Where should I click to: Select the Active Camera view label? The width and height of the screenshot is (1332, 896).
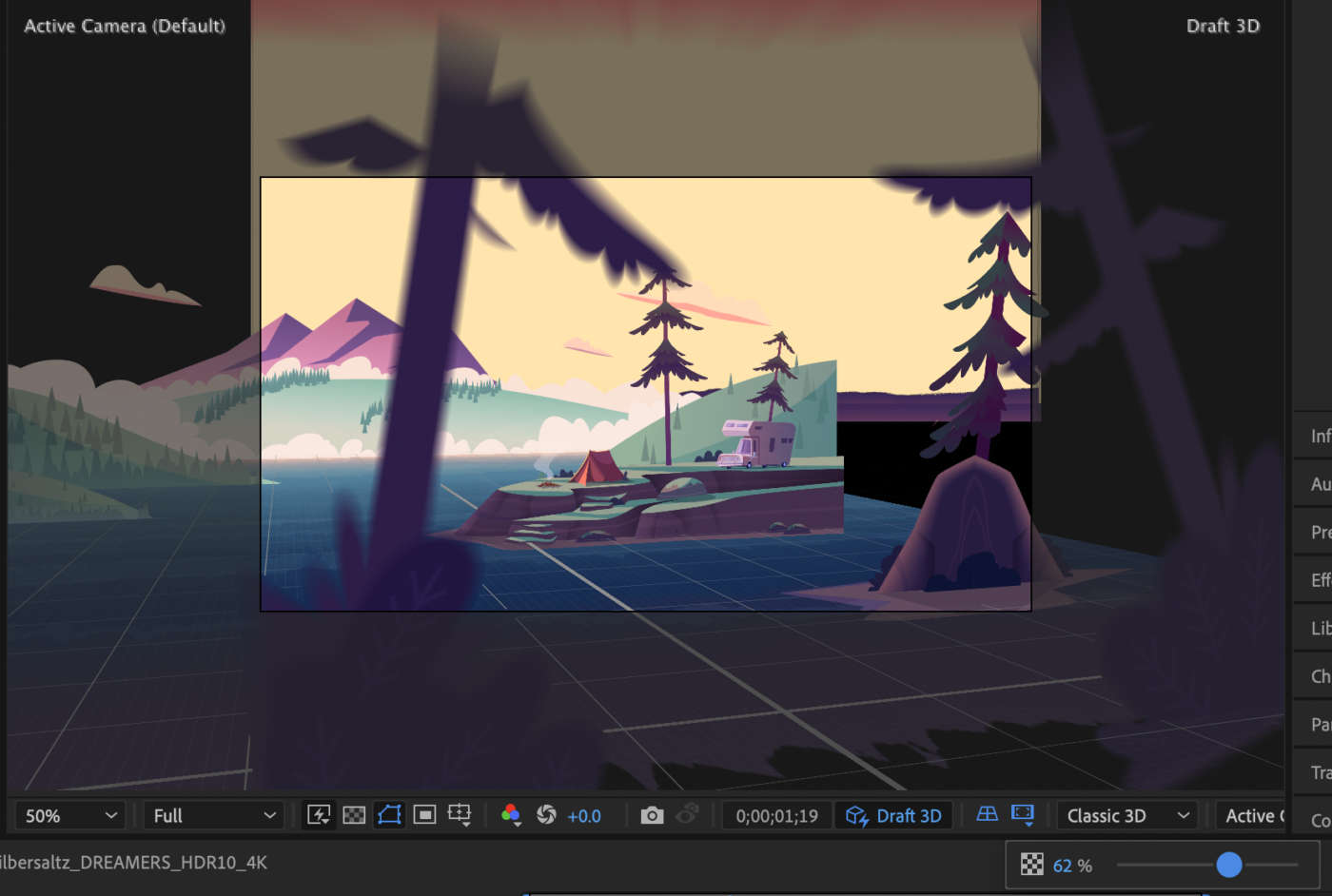pos(124,26)
